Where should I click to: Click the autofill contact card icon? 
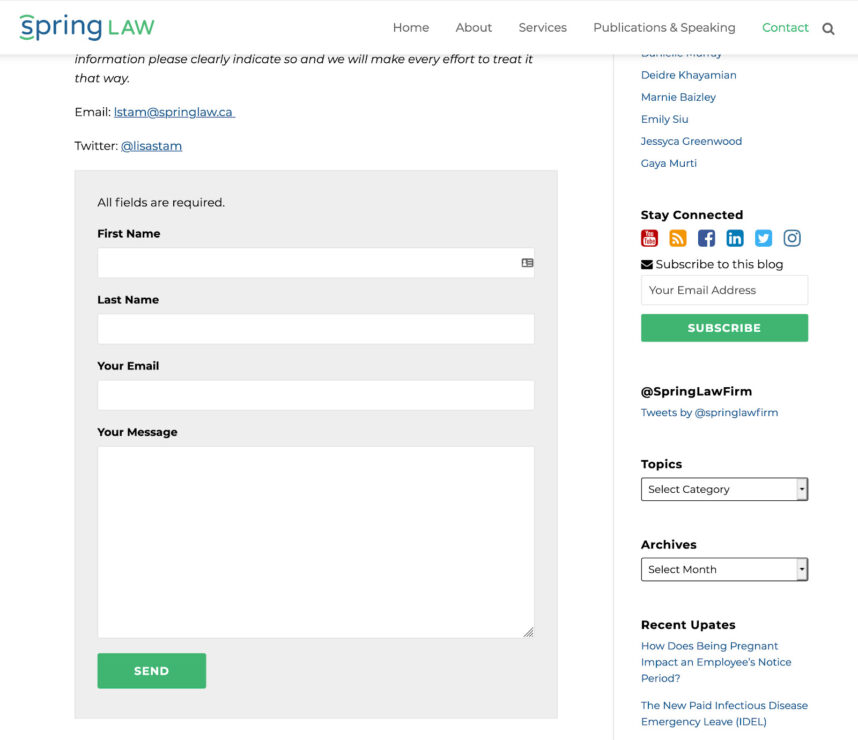[527, 263]
